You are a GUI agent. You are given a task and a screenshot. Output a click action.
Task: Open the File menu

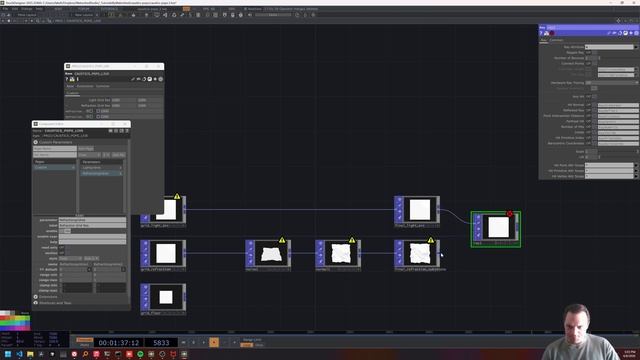pos(5,9)
